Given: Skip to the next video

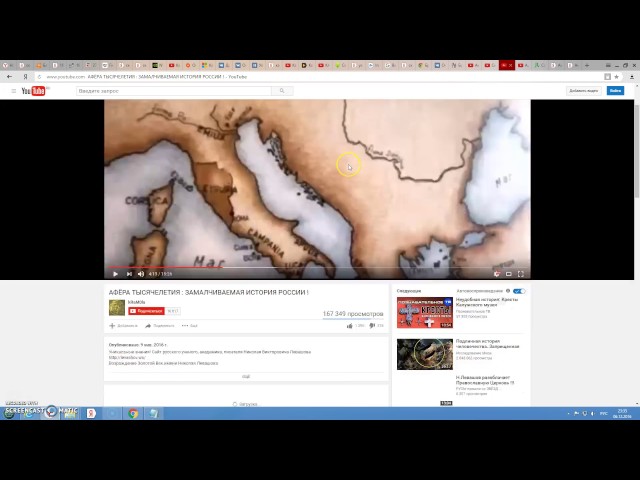Looking at the screenshot, I should pyautogui.click(x=128, y=273).
